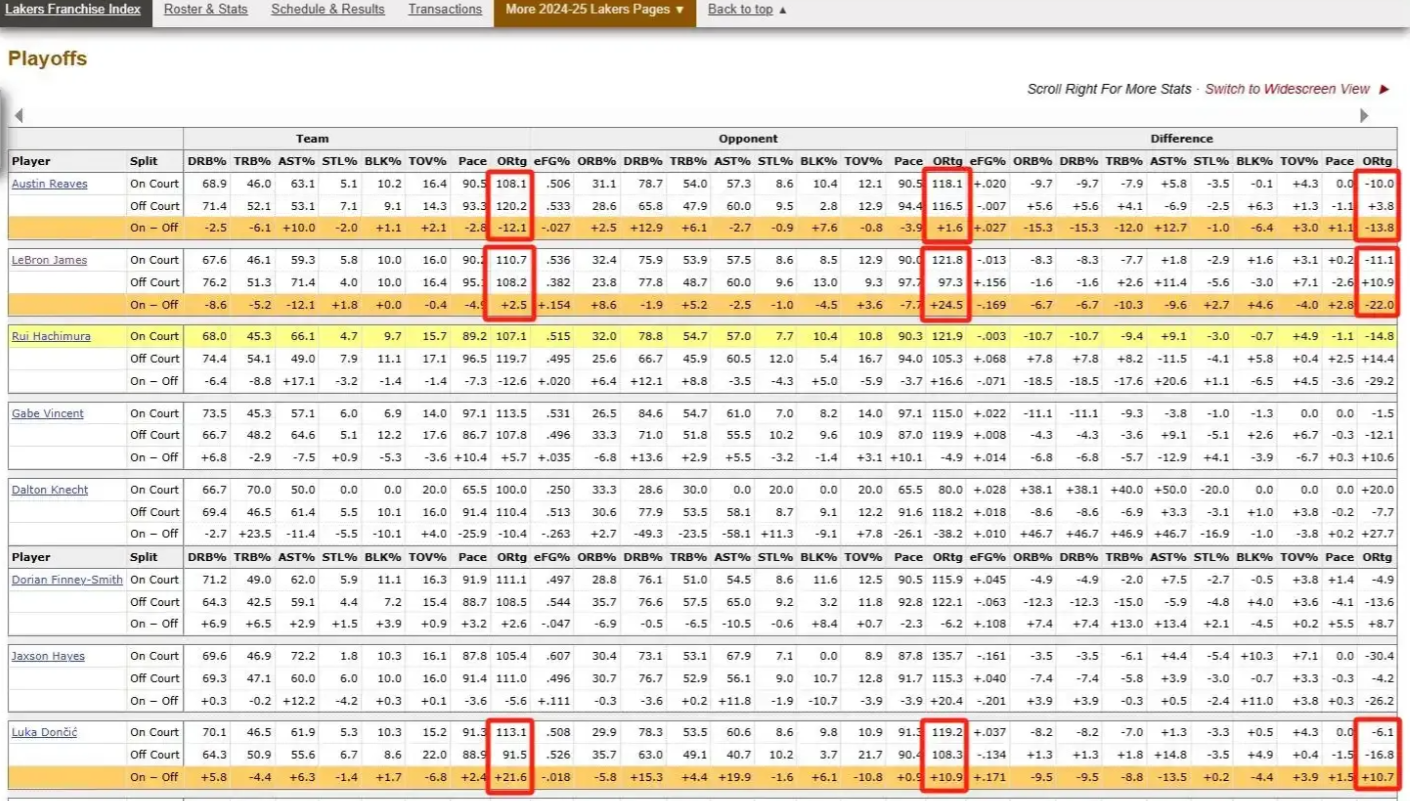Open Gabe Vincent player link

click(47, 413)
